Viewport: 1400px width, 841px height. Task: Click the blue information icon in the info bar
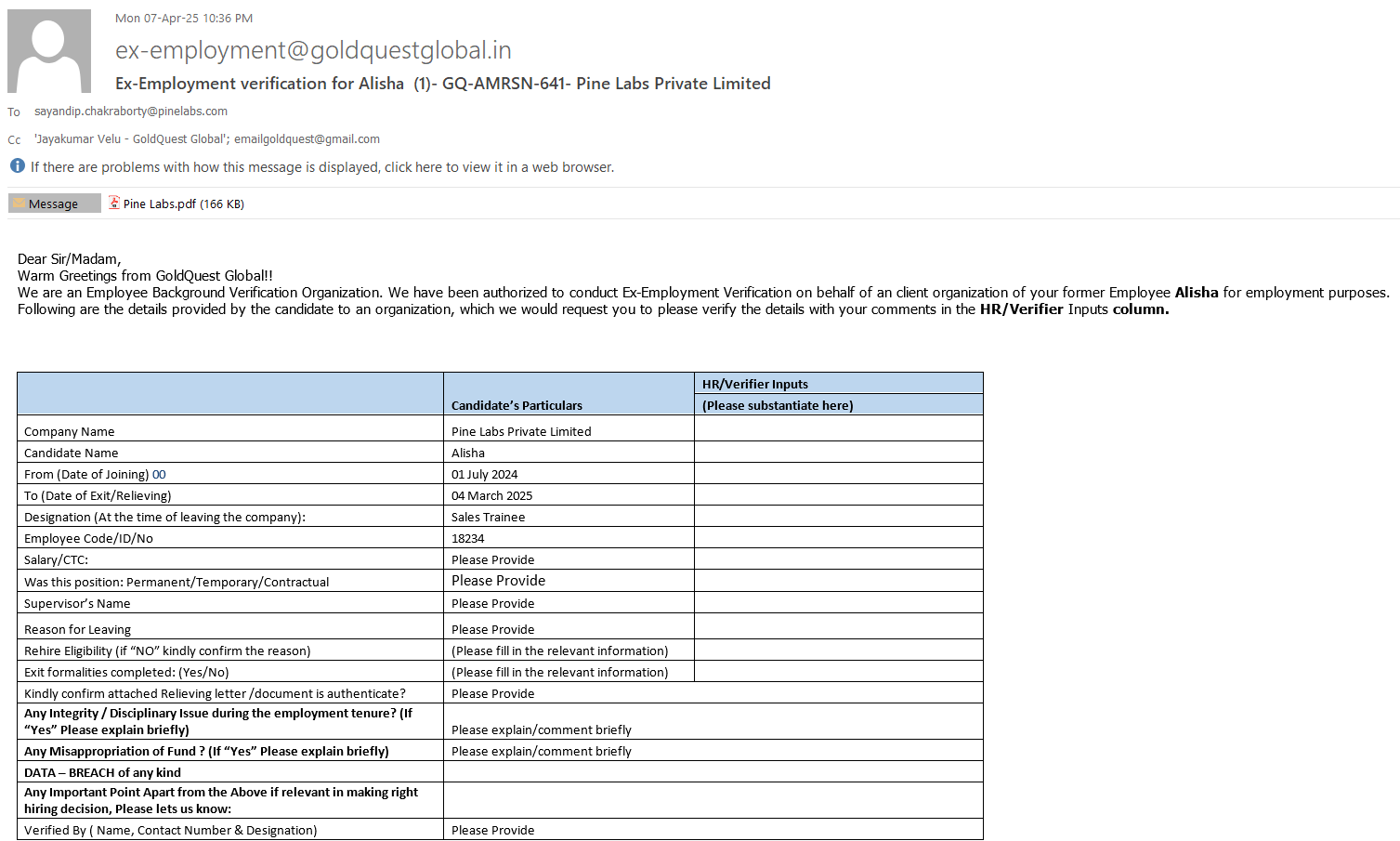(18, 166)
